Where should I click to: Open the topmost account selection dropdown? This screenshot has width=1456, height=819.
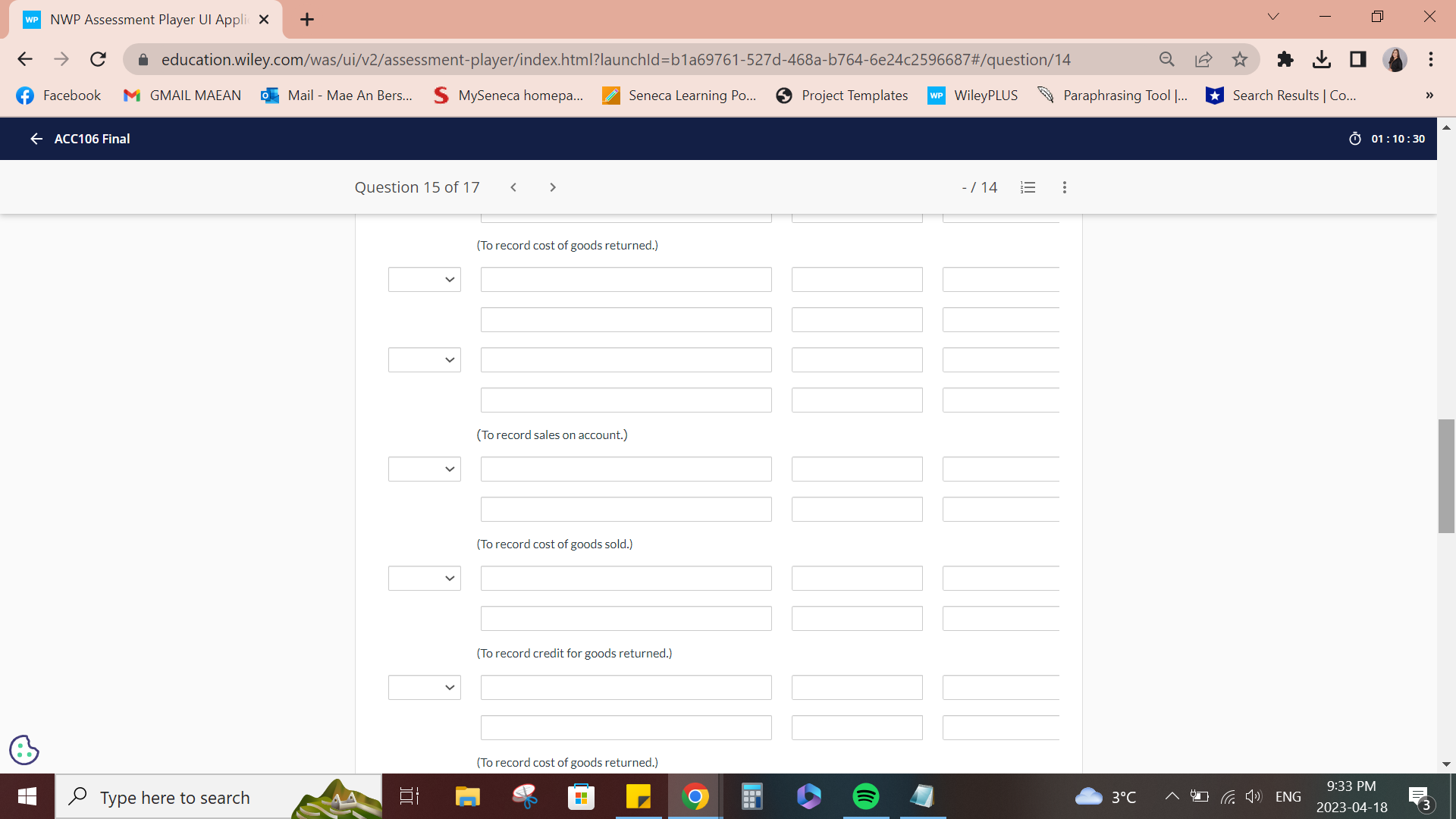click(x=424, y=279)
